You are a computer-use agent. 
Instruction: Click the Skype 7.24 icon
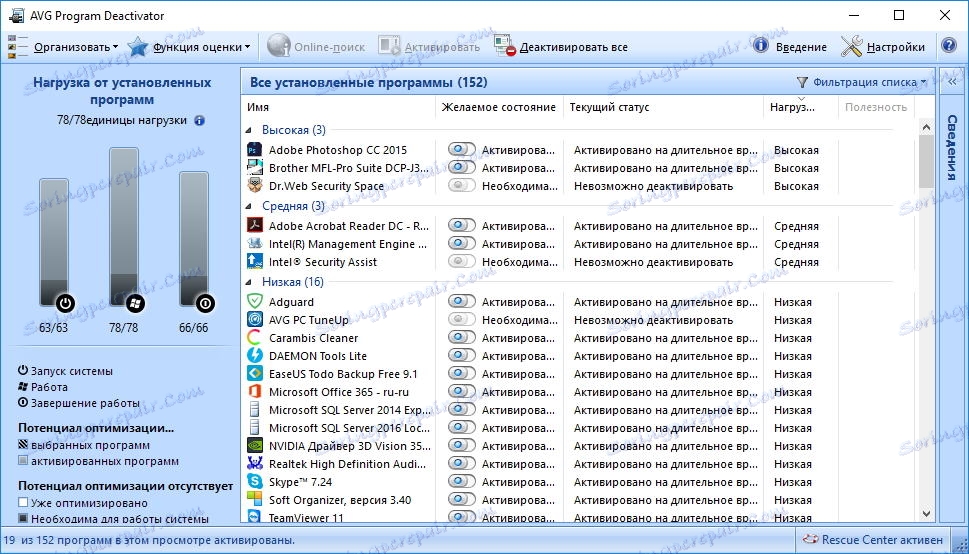click(255, 482)
